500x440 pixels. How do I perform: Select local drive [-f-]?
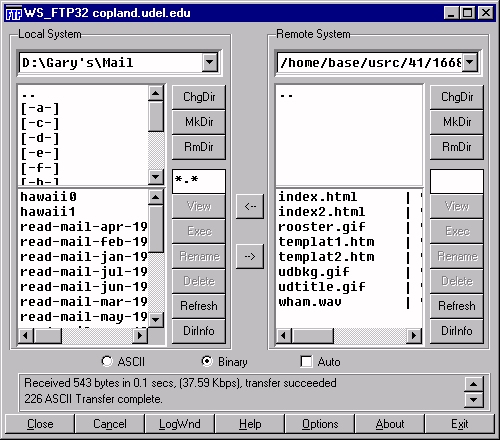click(x=40, y=168)
